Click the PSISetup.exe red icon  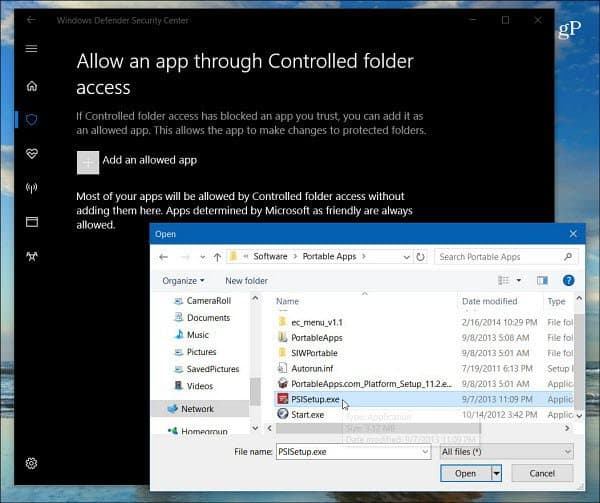click(x=282, y=399)
